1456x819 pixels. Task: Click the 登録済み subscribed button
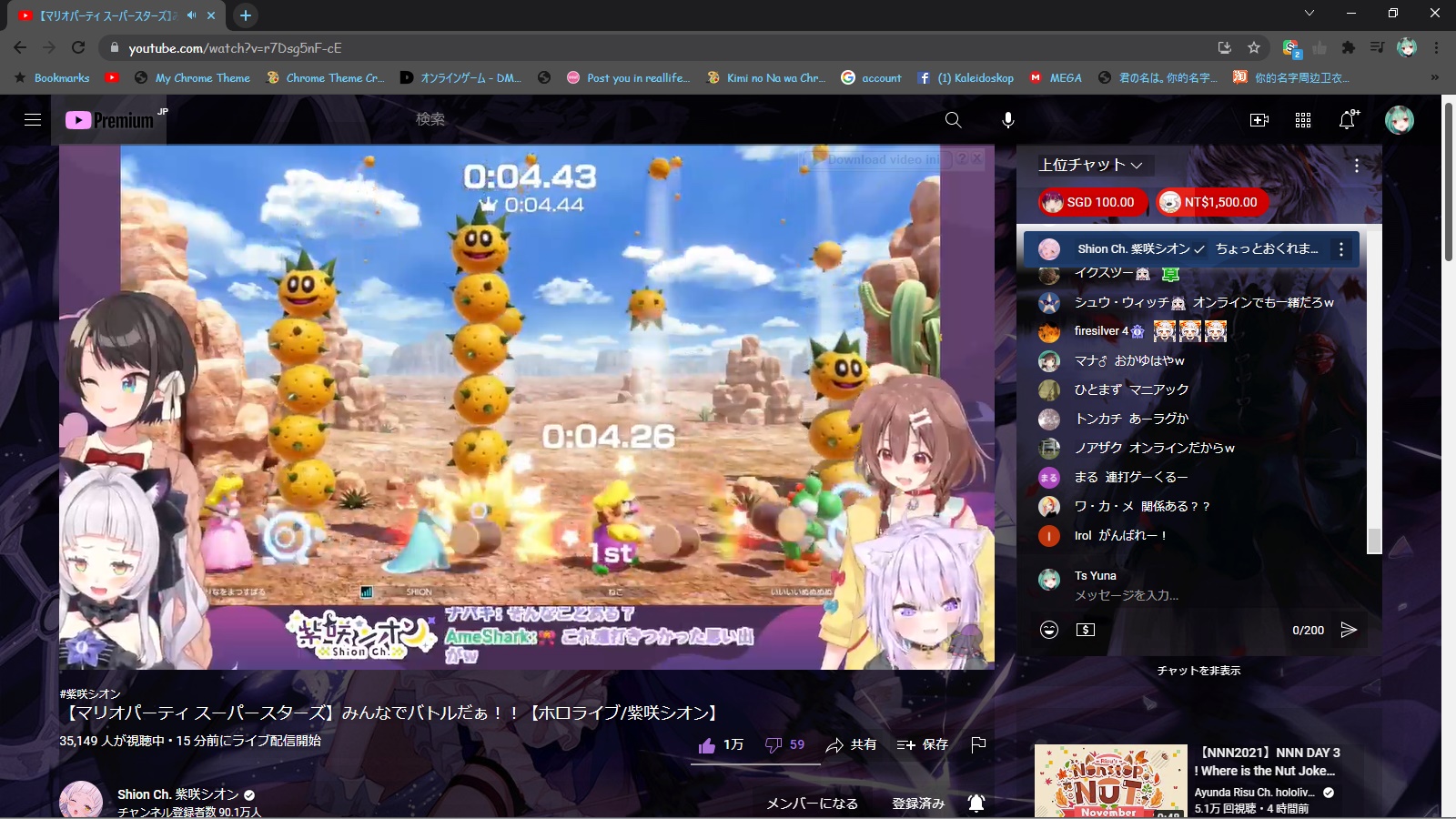918,804
